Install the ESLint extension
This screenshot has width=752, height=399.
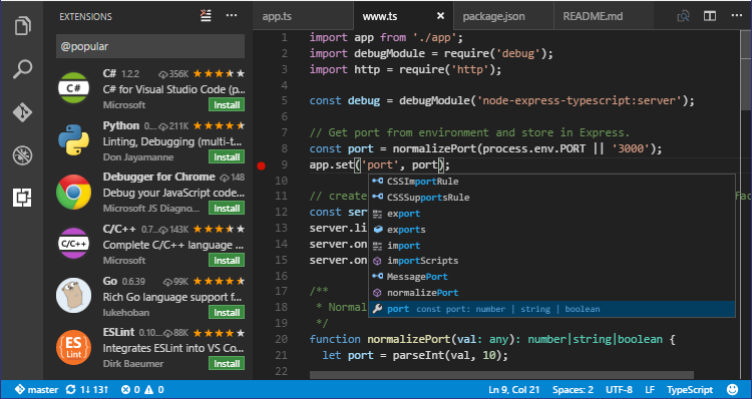click(226, 364)
